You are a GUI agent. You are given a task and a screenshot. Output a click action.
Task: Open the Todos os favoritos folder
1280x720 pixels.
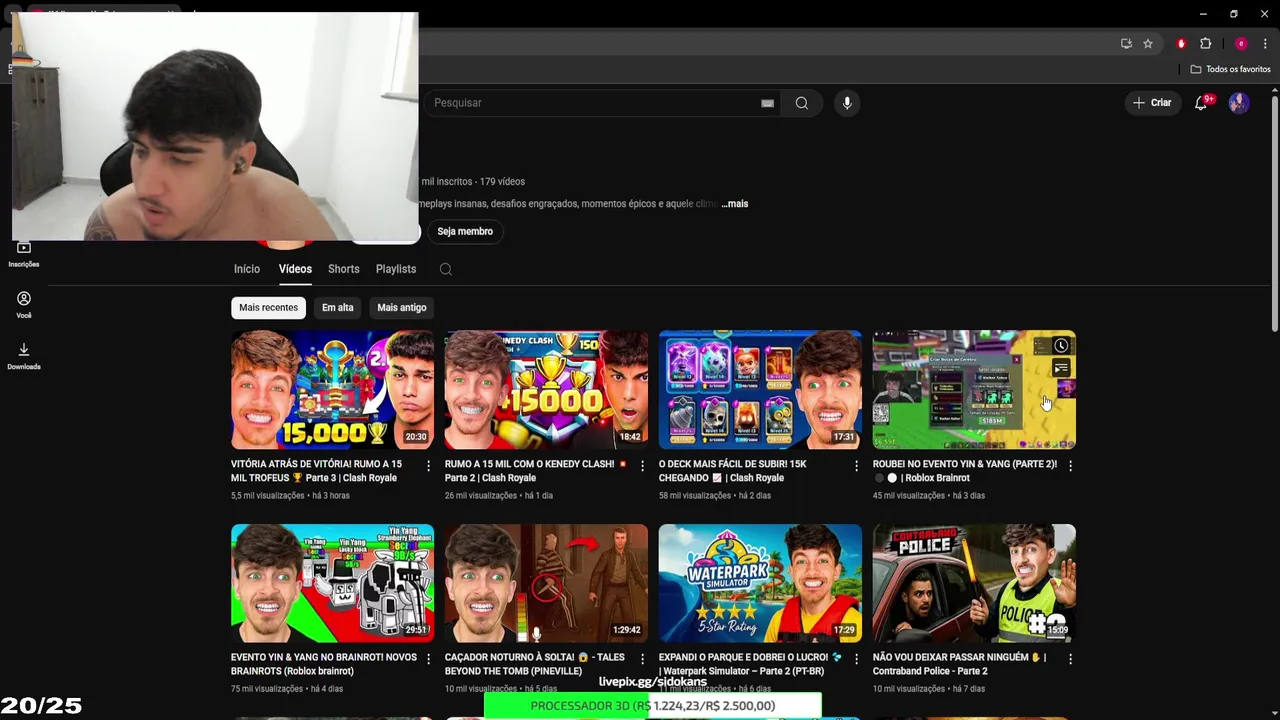tap(1230, 69)
